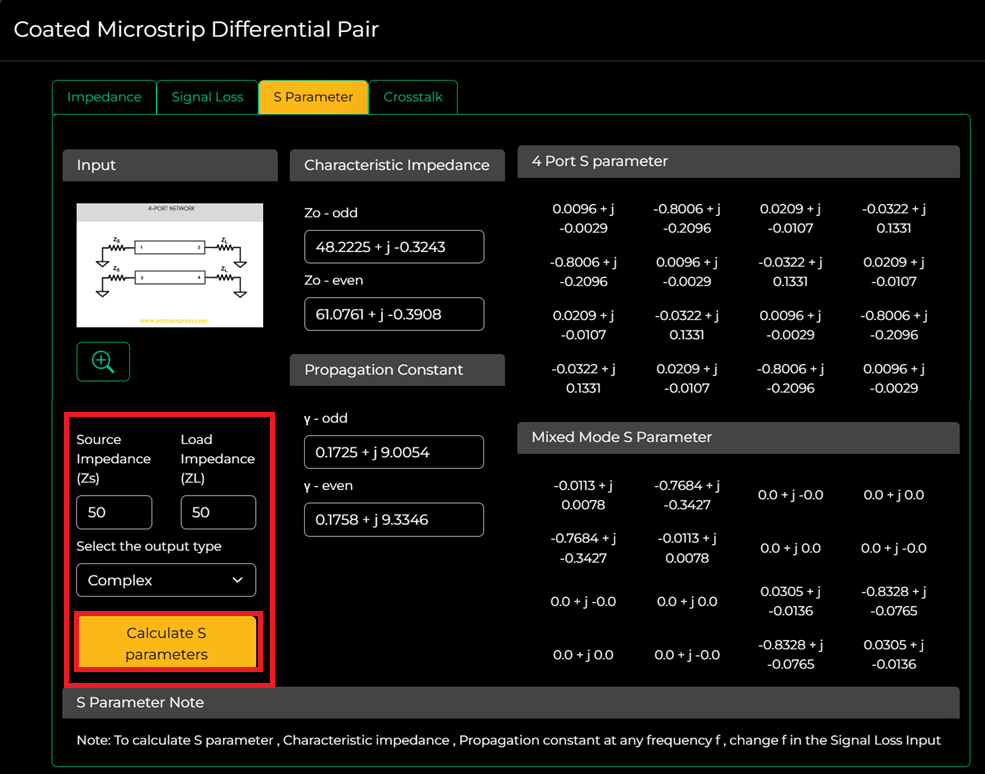Click the Zo - even value field

tap(395, 314)
